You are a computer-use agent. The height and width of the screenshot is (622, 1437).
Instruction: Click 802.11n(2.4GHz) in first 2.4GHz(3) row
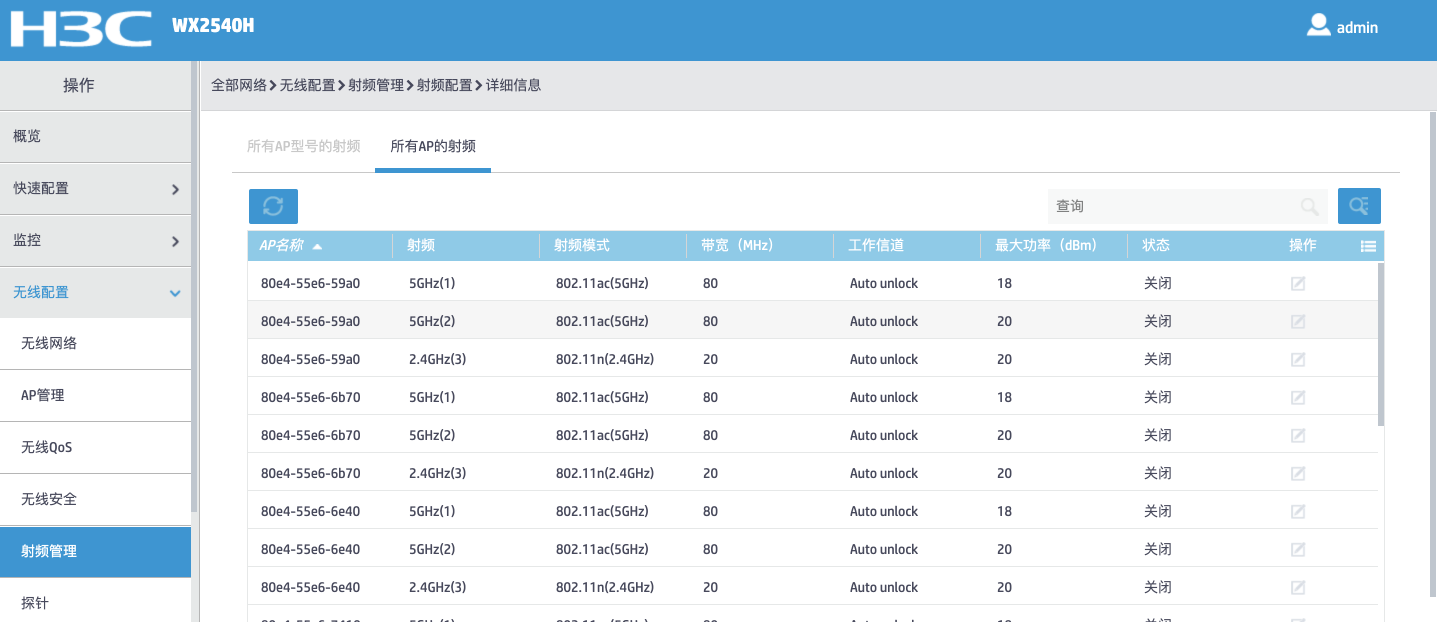coord(605,360)
